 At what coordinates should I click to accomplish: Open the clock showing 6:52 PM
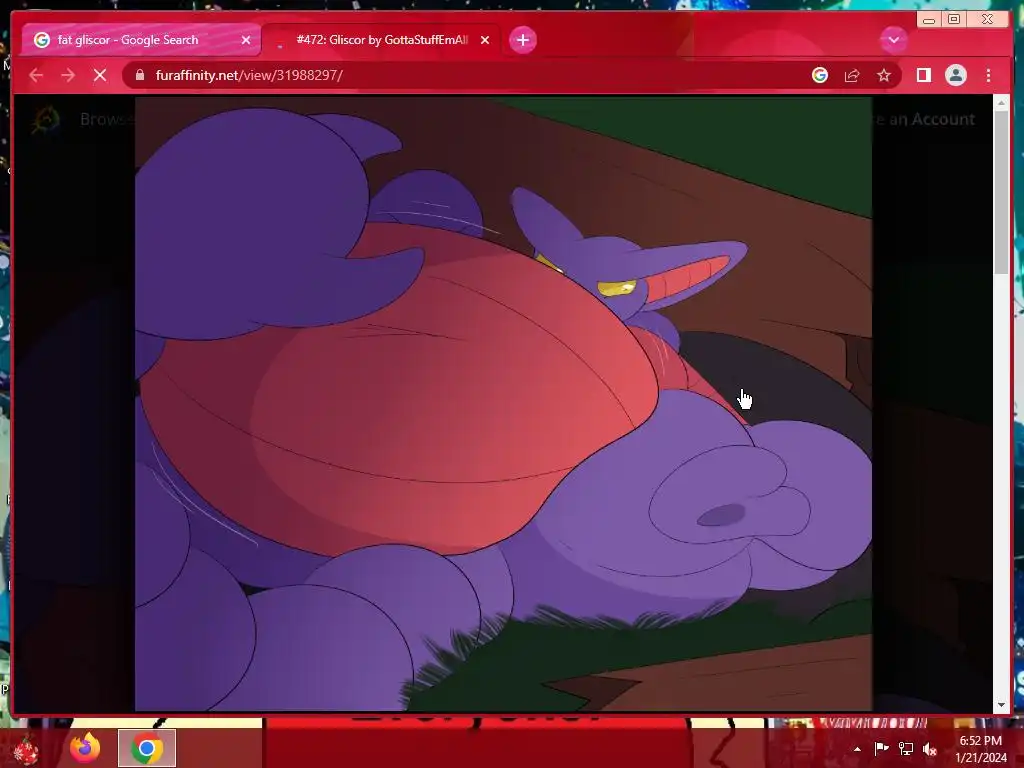click(x=981, y=749)
